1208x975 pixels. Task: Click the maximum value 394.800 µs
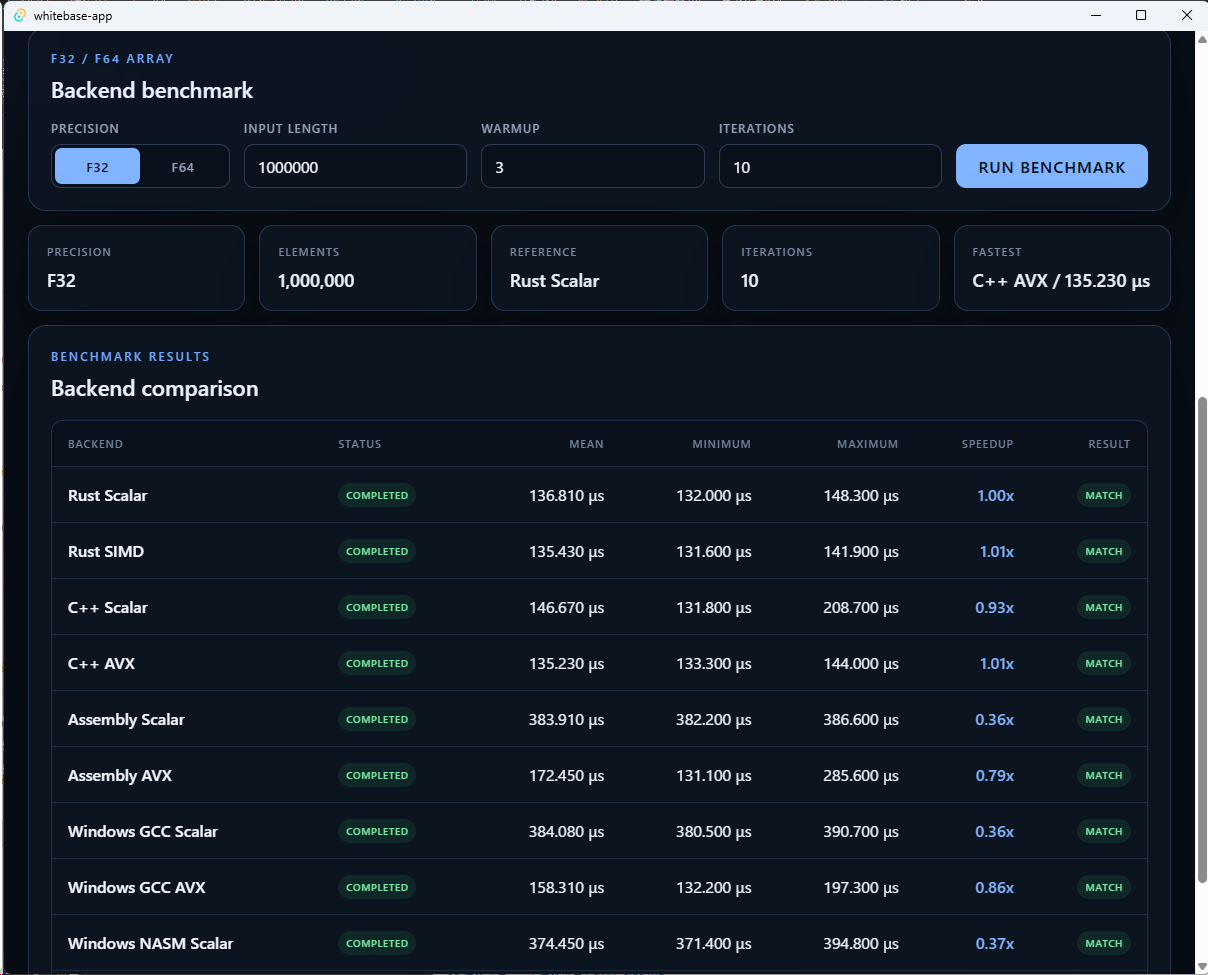pos(861,943)
